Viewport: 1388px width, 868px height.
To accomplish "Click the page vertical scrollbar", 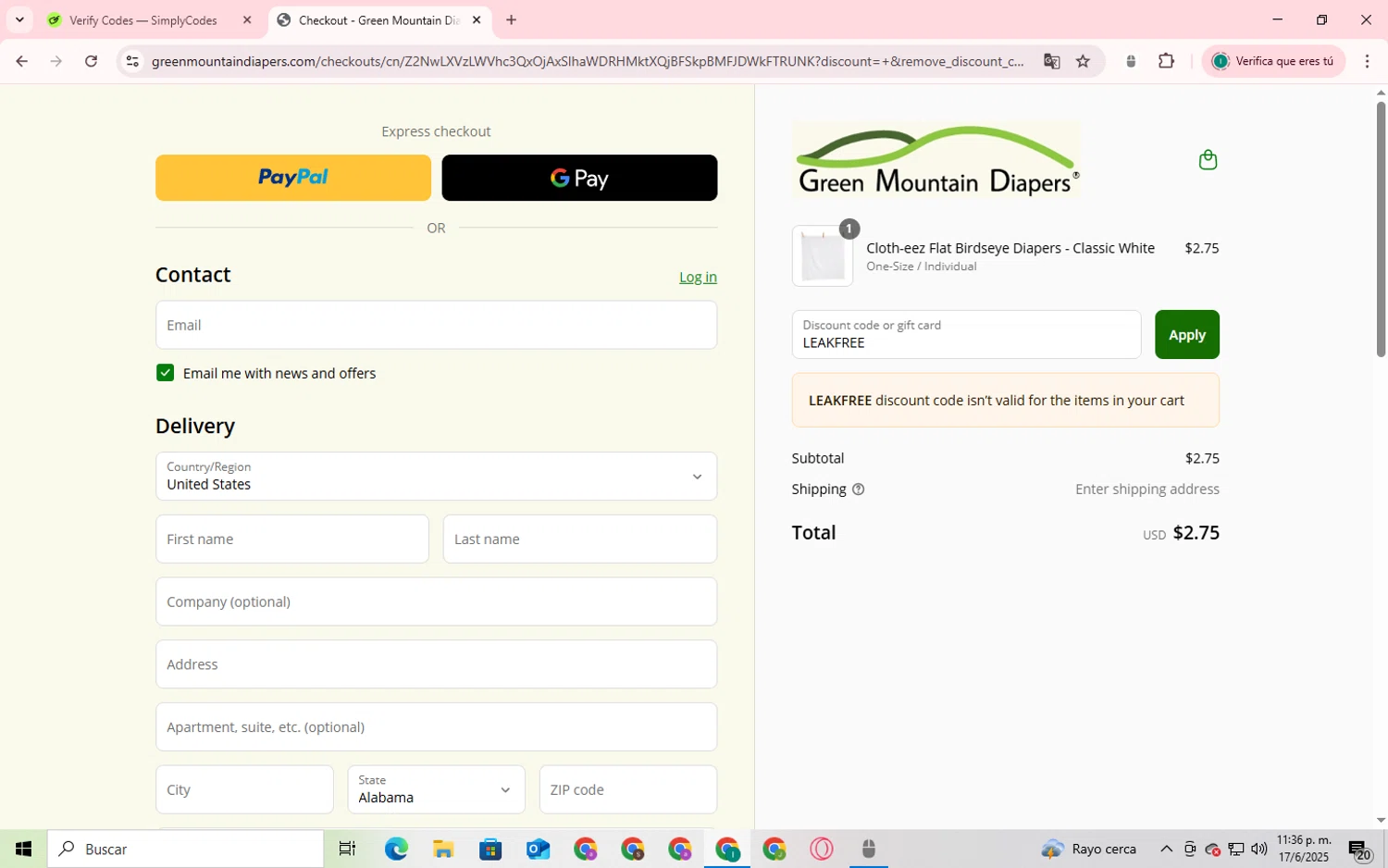I will 1381,229.
